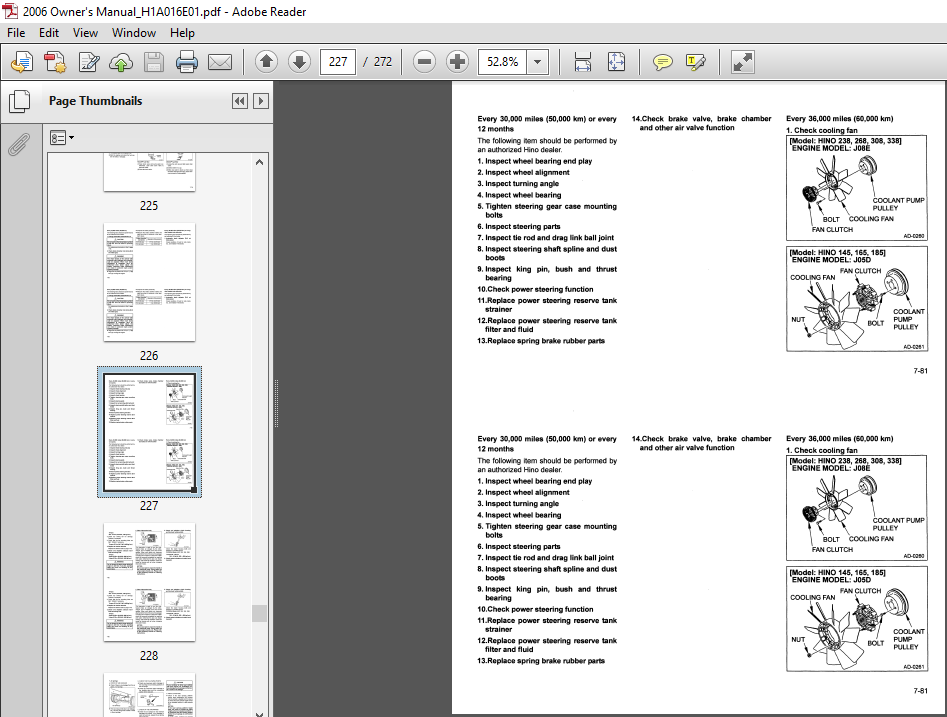947x717 pixels.
Task: Click the Save file floppy icon
Action: (x=154, y=62)
